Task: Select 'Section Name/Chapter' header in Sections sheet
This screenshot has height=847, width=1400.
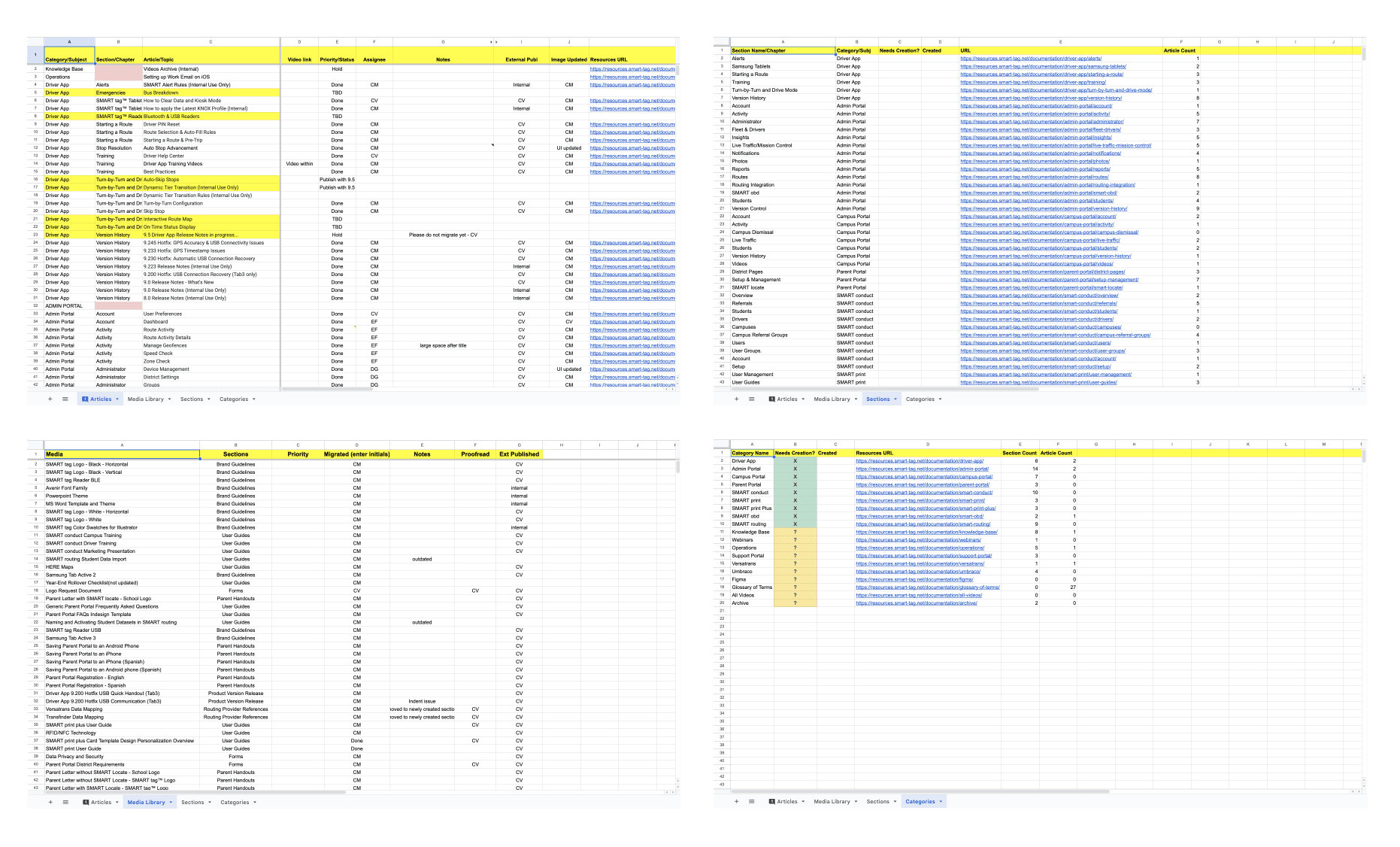Action: [x=783, y=50]
